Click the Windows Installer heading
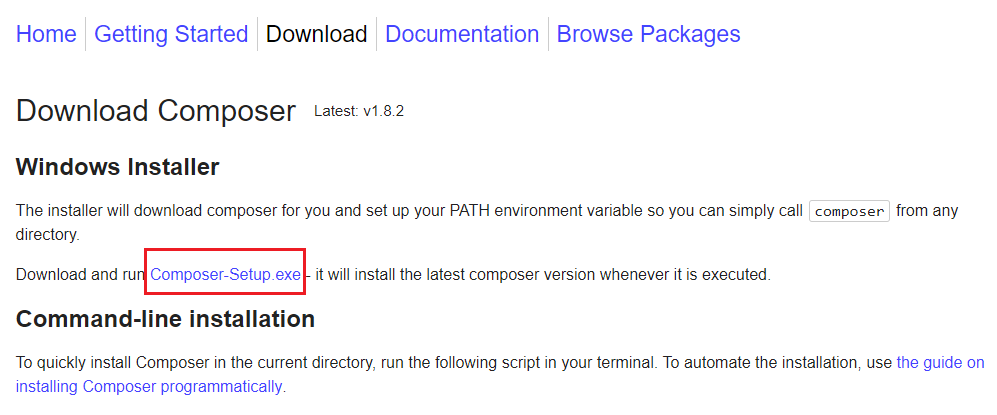Viewport: 997px width, 415px height. point(117,167)
